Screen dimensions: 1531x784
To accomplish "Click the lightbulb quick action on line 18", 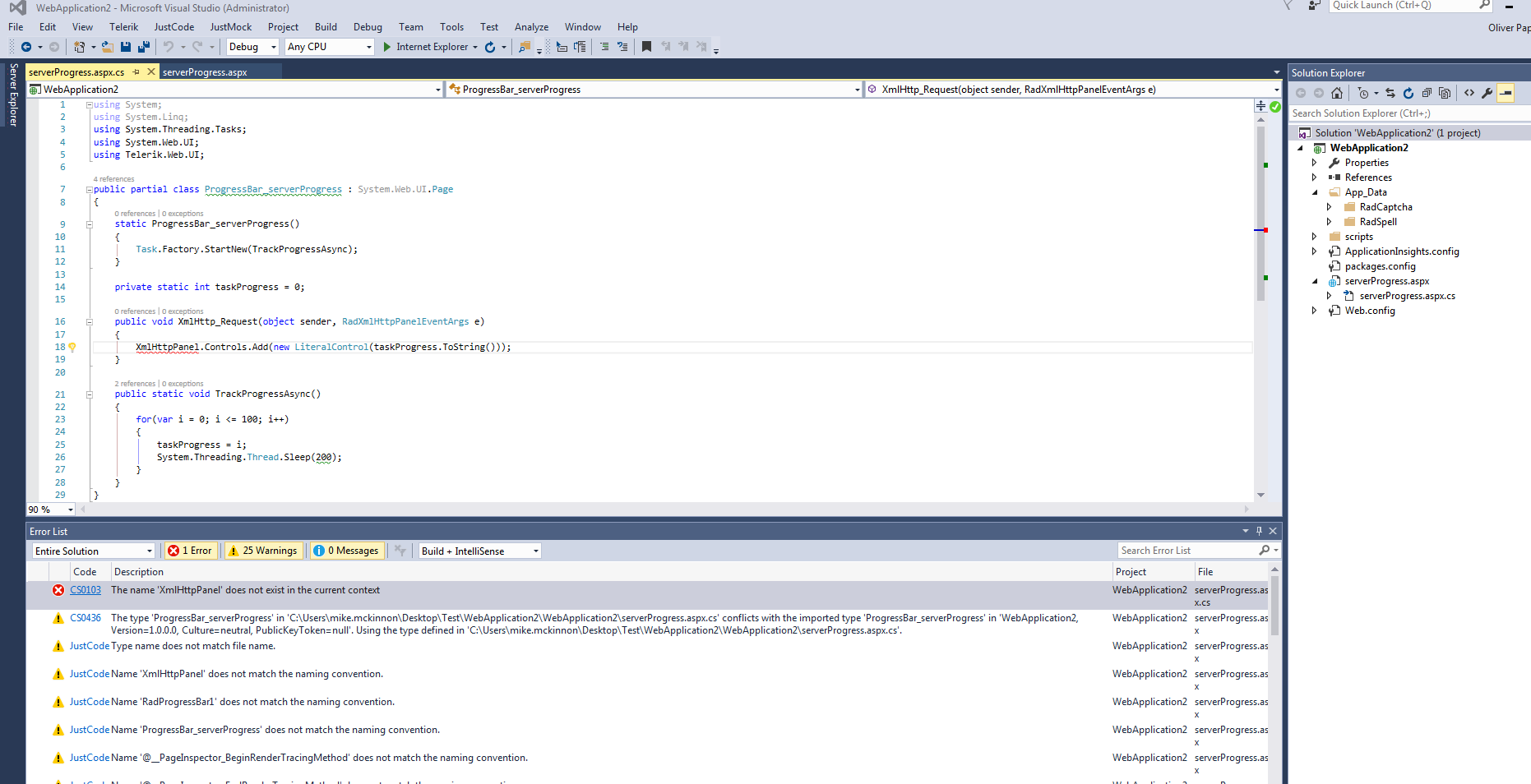I will pyautogui.click(x=72, y=348).
